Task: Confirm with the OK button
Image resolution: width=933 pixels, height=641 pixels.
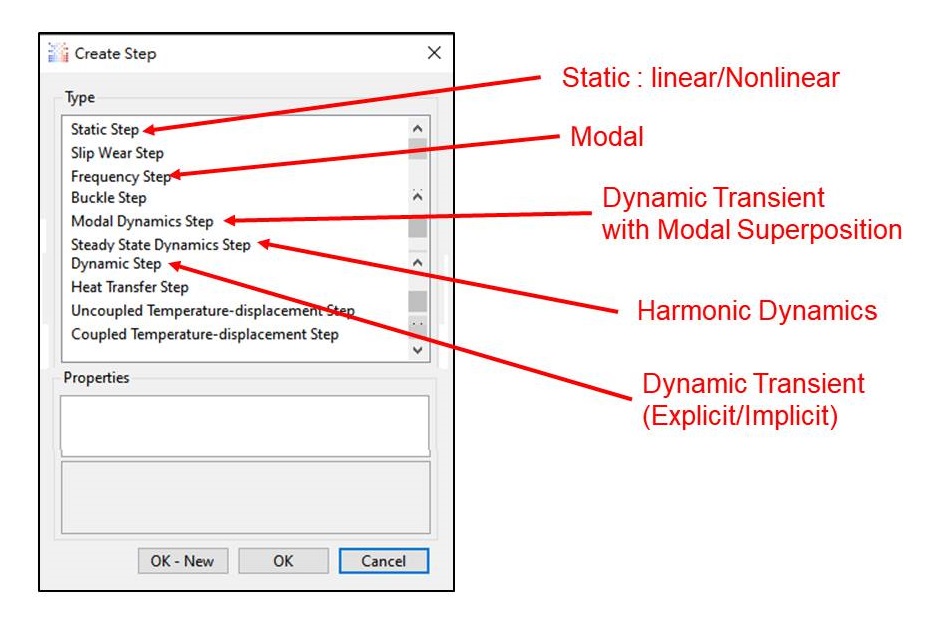Action: click(283, 561)
